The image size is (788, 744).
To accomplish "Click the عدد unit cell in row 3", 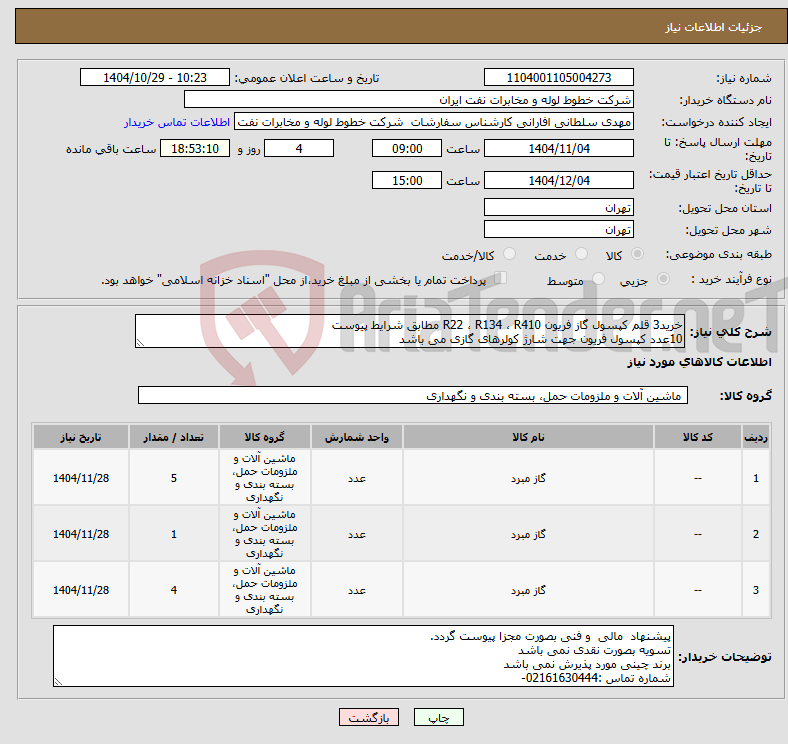I will point(357,590).
